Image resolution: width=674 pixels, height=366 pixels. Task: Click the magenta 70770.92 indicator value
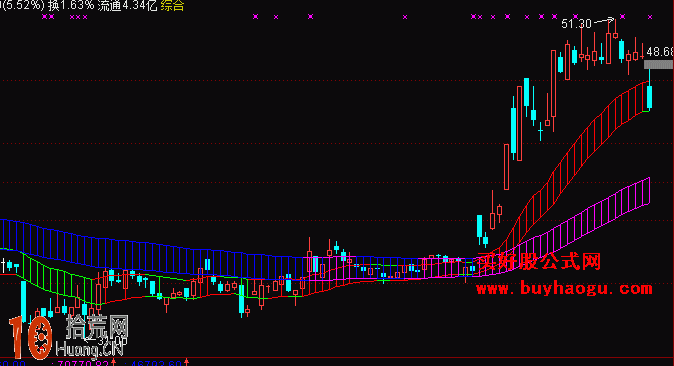point(83,363)
